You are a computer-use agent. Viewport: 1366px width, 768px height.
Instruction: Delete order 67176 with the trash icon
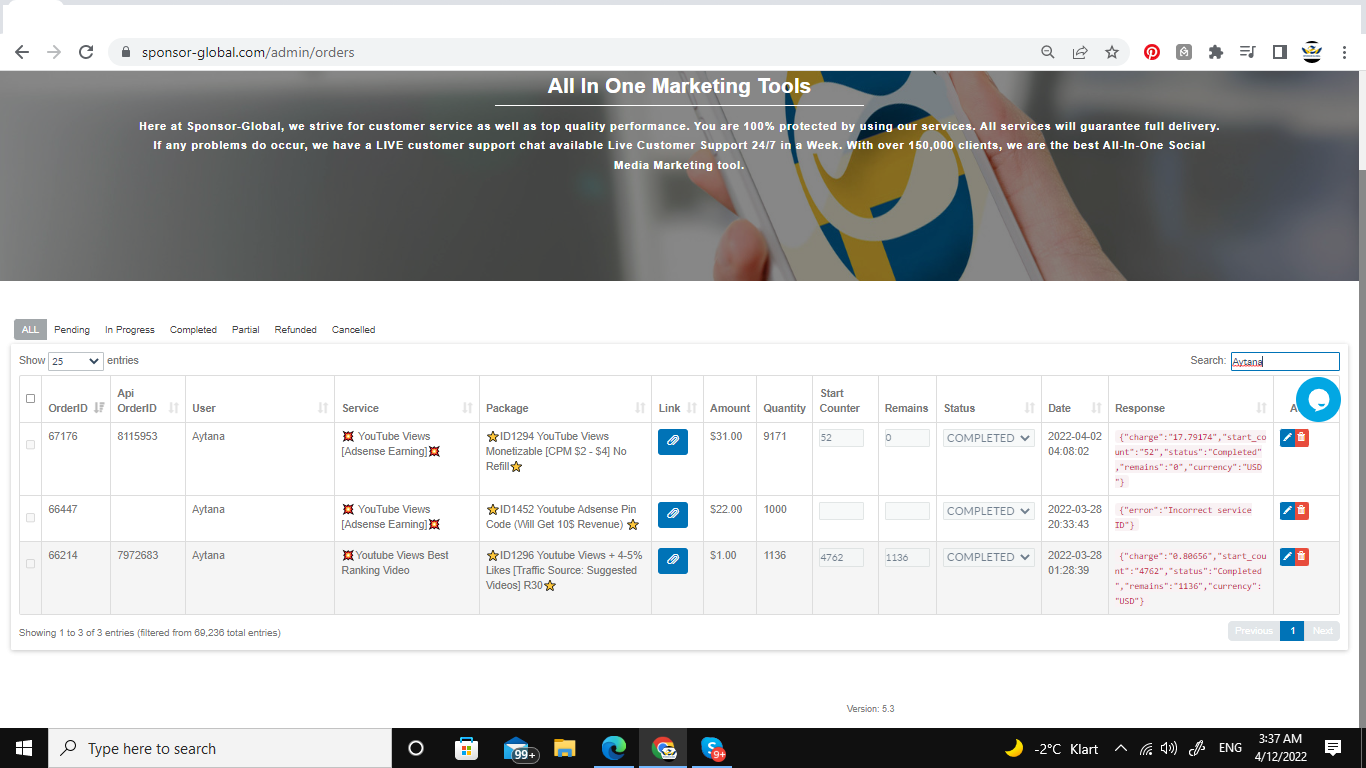[x=1301, y=438]
